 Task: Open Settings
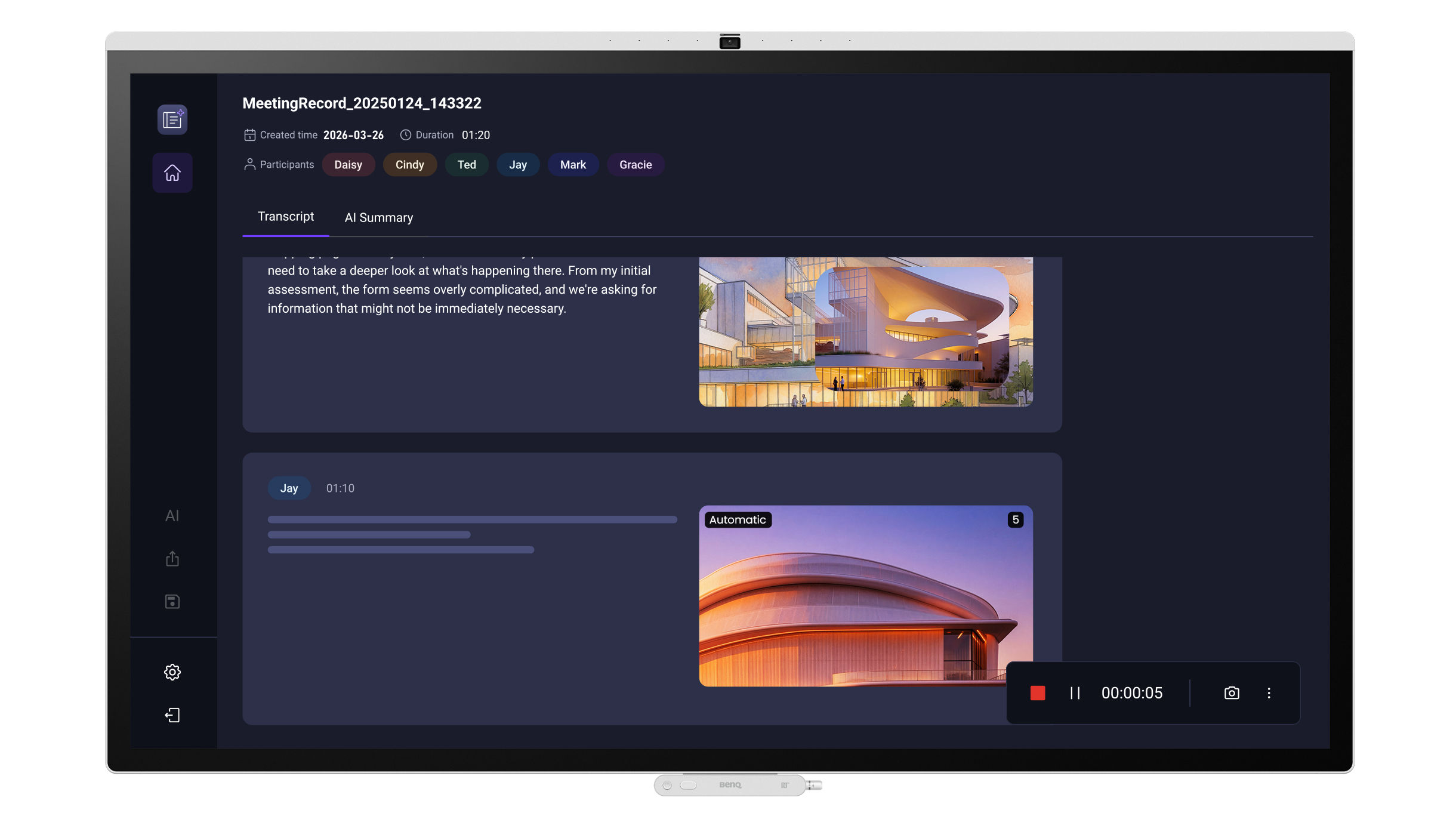[172, 672]
